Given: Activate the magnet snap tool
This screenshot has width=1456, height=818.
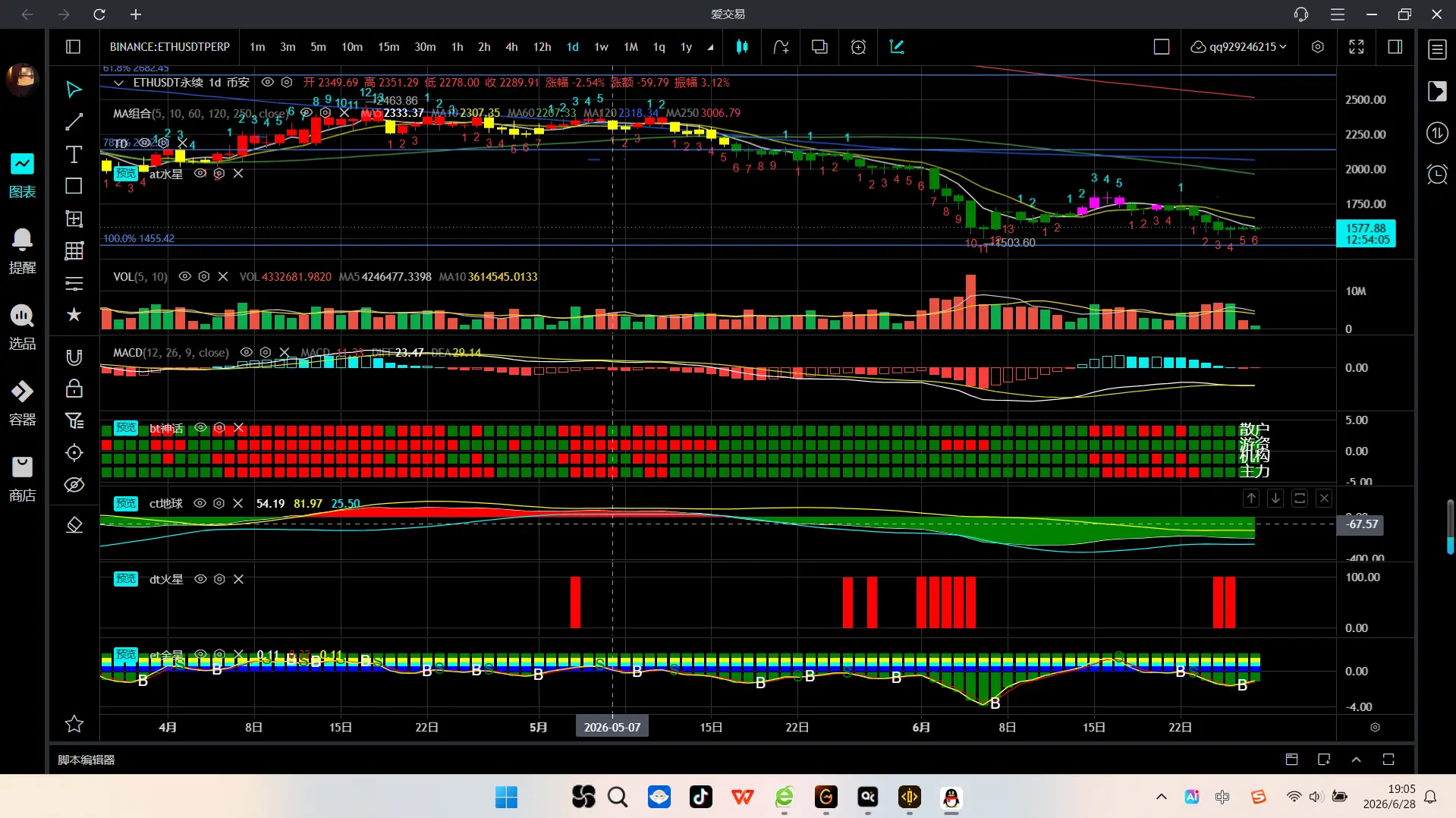Looking at the screenshot, I should point(74,357).
